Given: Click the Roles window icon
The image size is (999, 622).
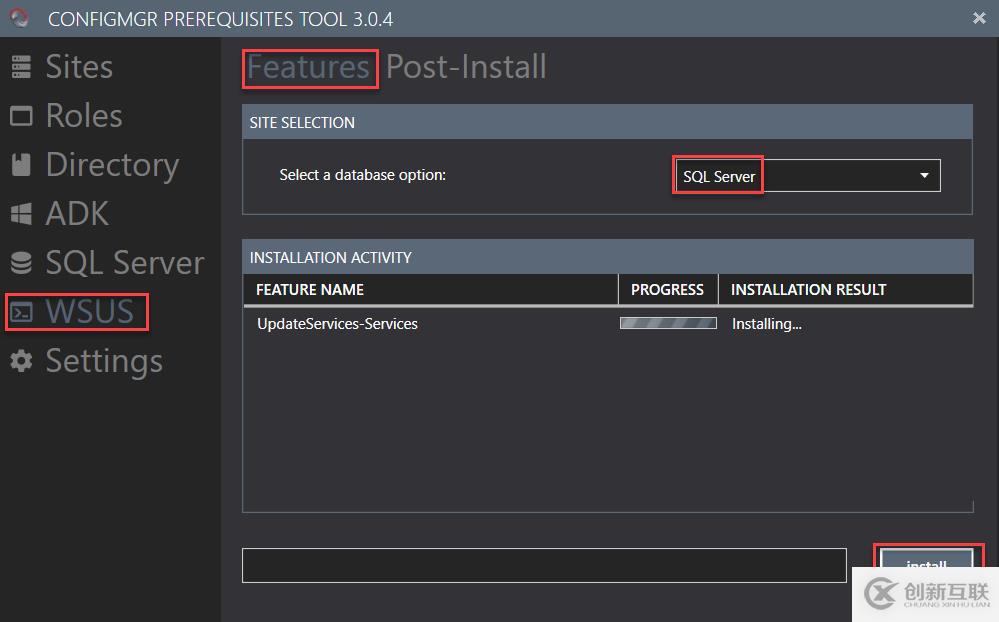Looking at the screenshot, I should (21, 116).
